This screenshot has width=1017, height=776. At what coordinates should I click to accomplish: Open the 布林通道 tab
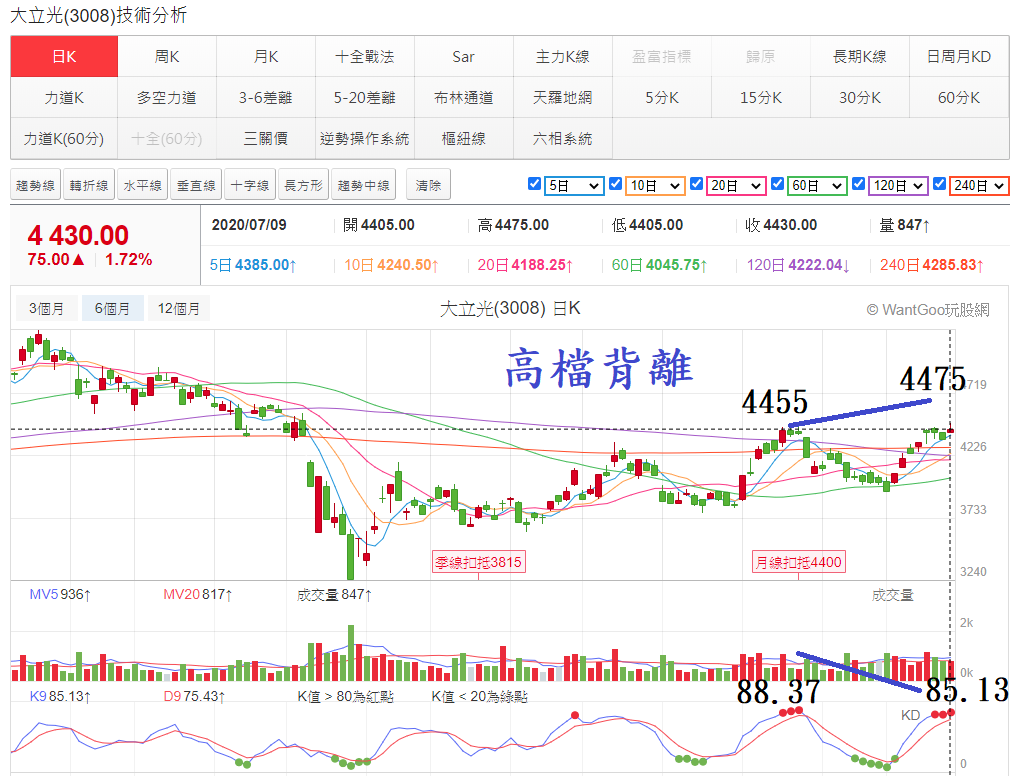coord(464,97)
